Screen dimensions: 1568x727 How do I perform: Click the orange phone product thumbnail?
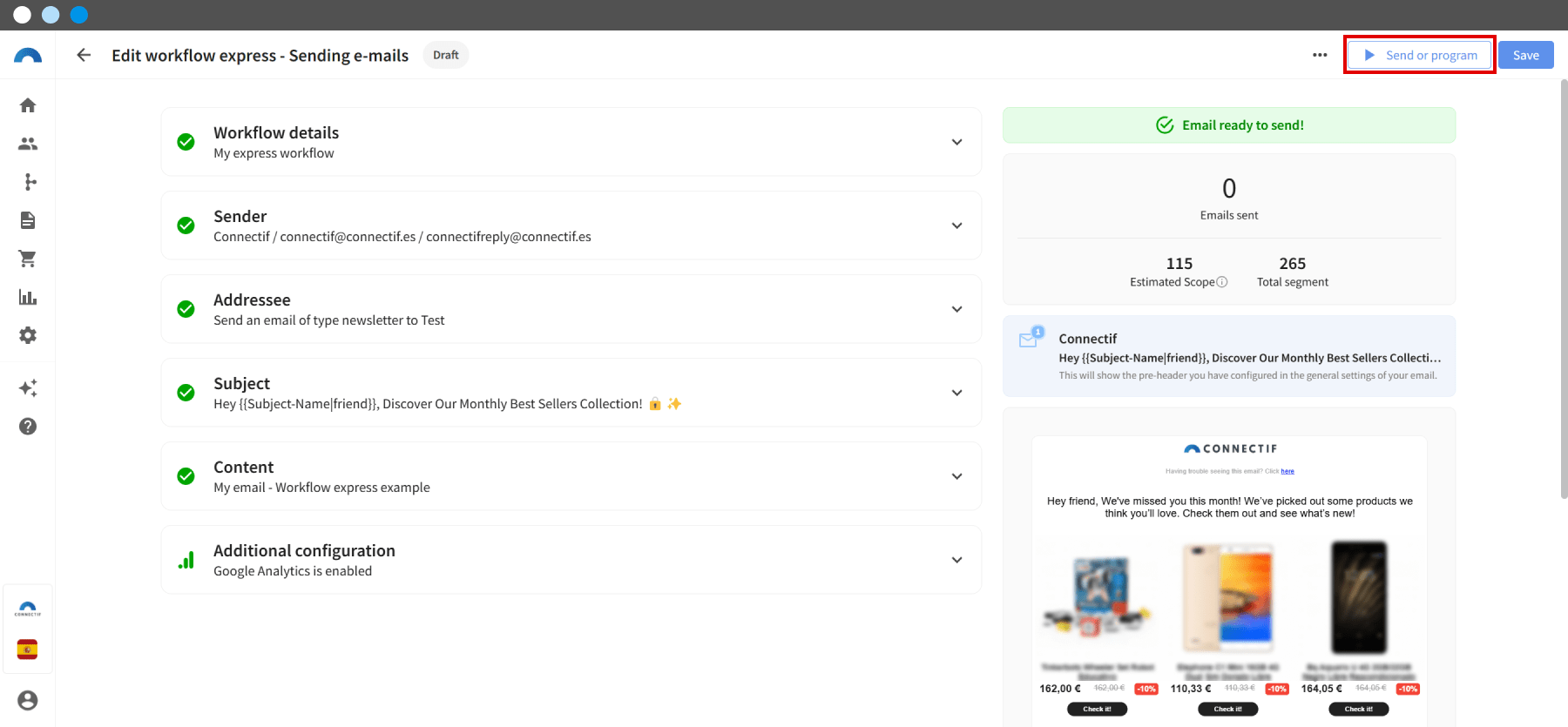click(1228, 597)
